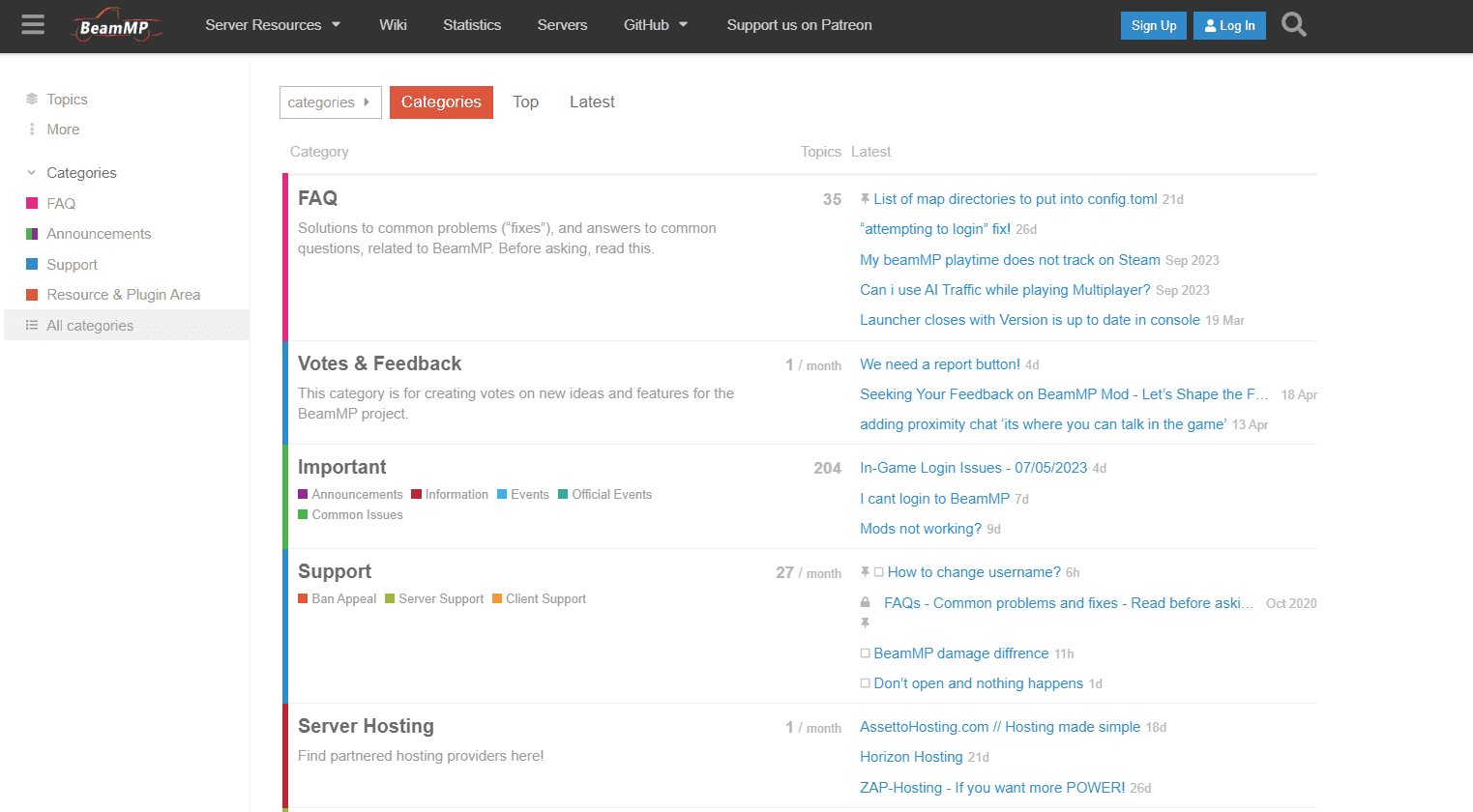Click the More vertical dots icon

click(32, 130)
